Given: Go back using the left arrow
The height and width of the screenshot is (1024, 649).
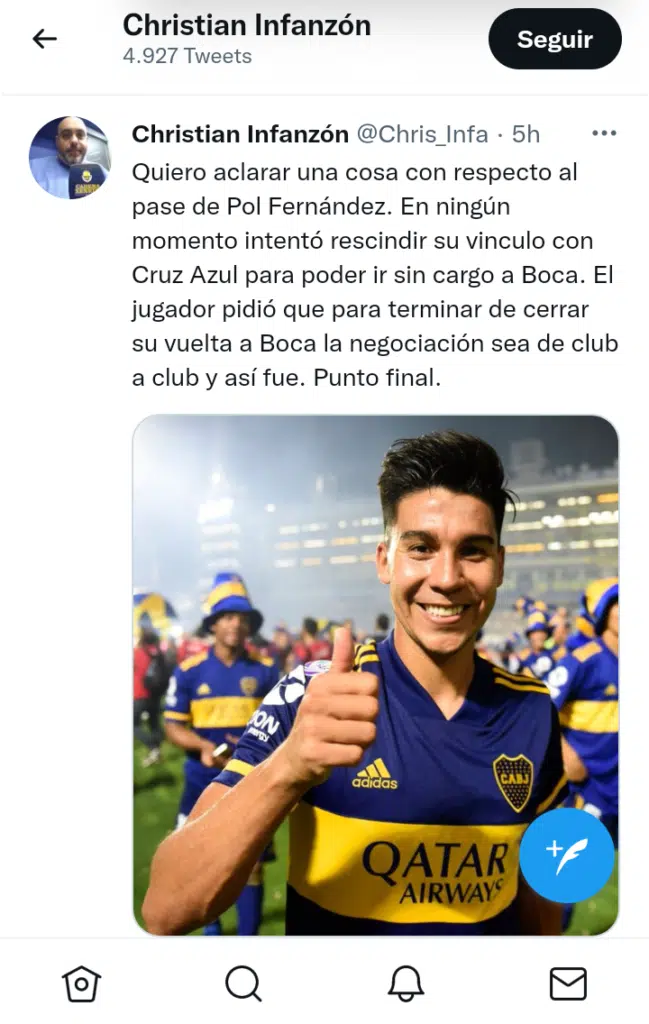Looking at the screenshot, I should click(x=44, y=39).
